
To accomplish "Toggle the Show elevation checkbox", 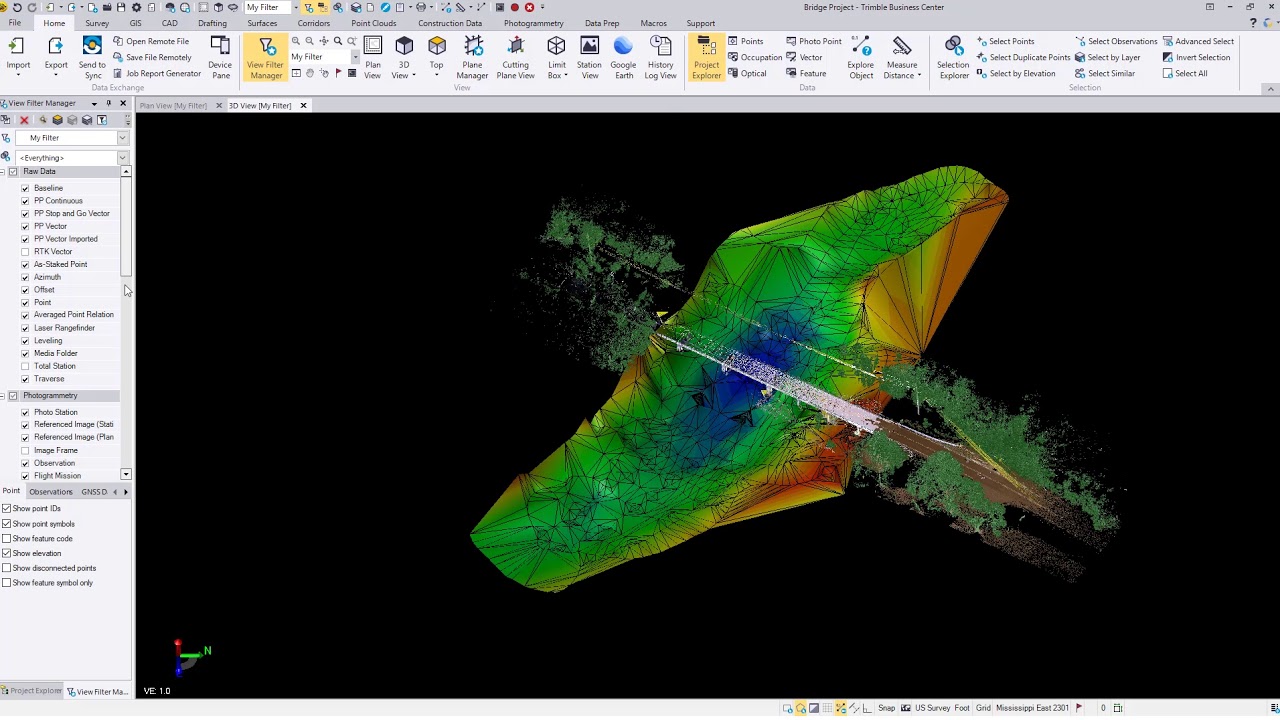I will (6, 553).
